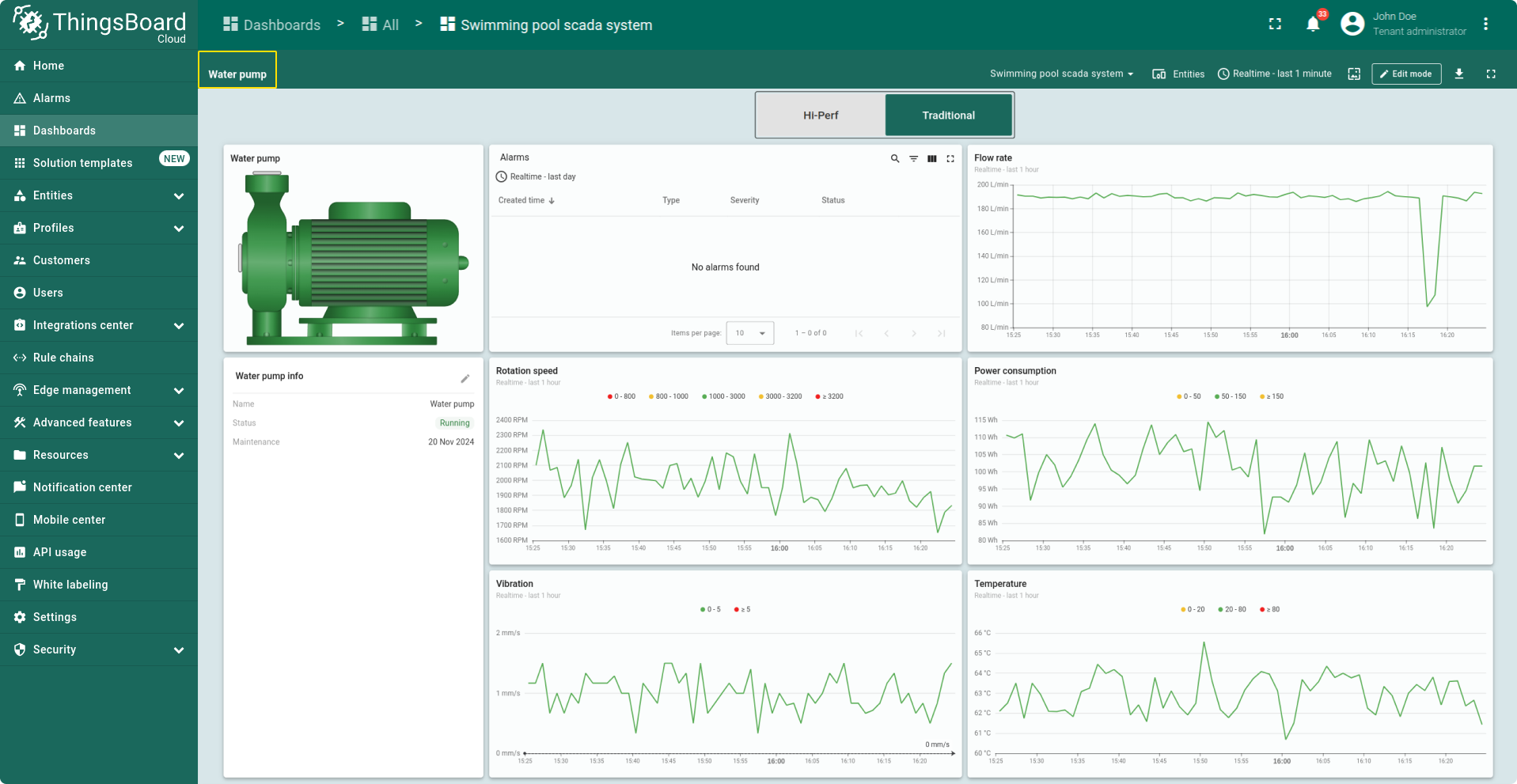Screen dimensions: 1517x784
Task: Open the notifications bell
Action: click(1312, 24)
